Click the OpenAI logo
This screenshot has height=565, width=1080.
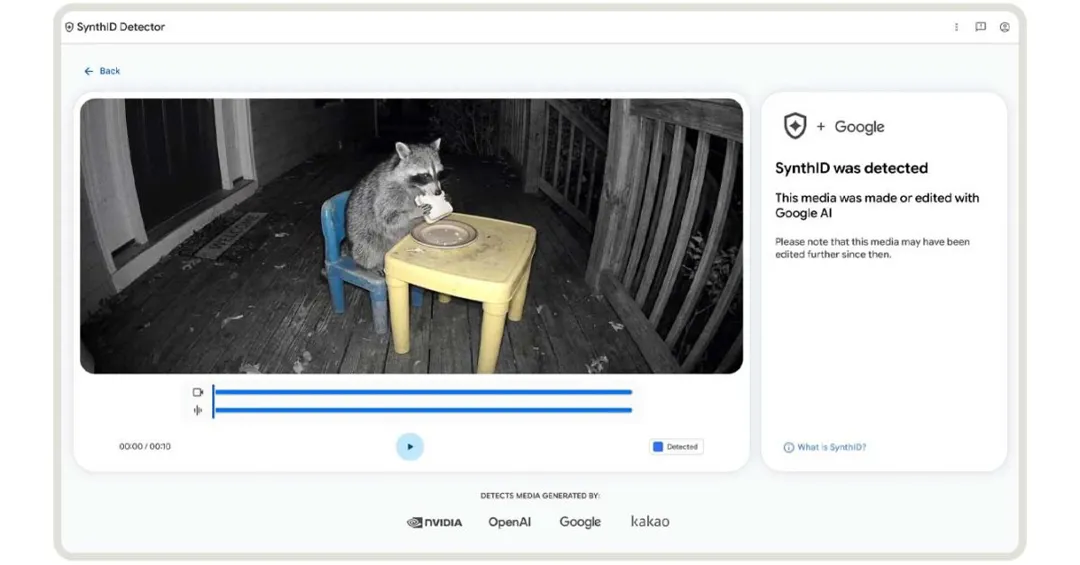[510, 522]
